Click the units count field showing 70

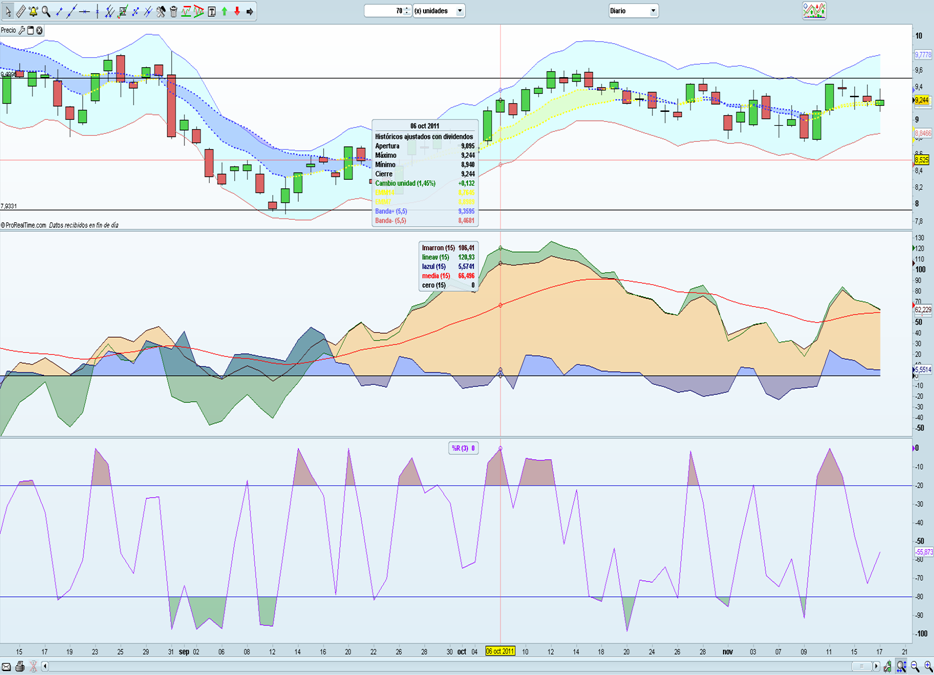(385, 11)
